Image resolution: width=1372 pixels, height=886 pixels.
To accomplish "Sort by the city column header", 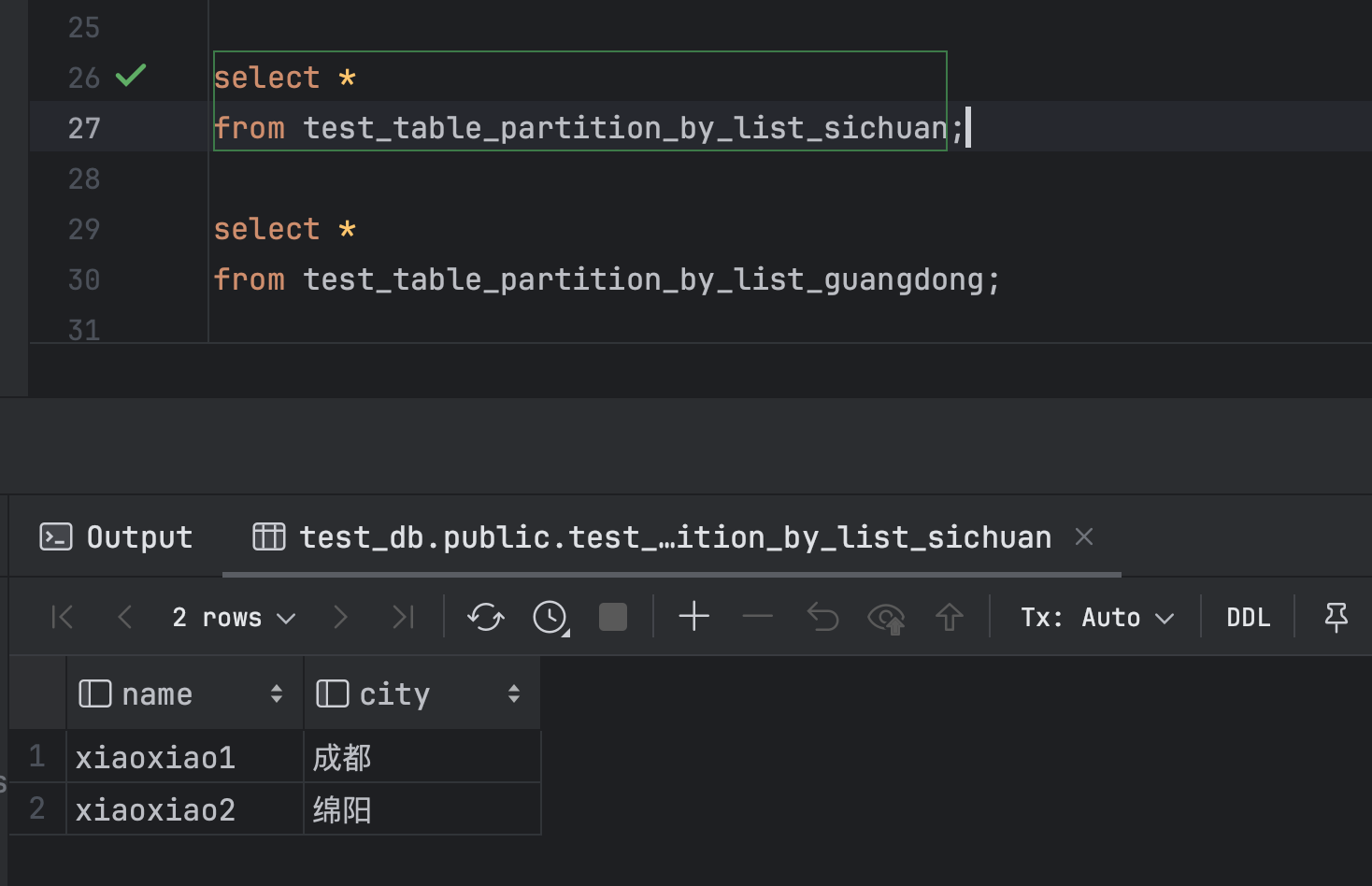I will click(x=422, y=693).
